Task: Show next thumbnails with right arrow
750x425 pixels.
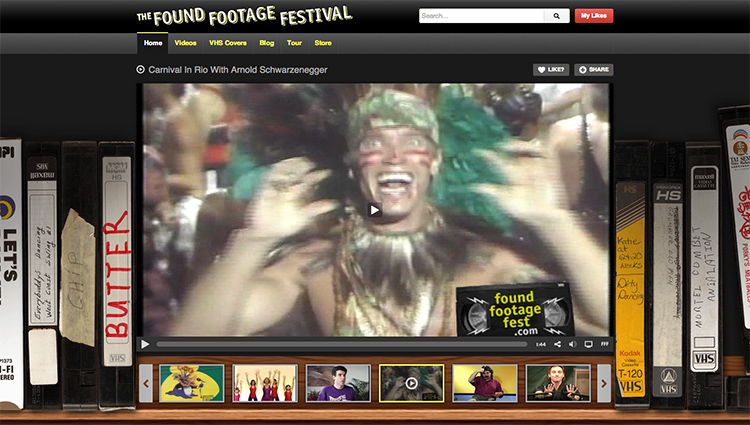Action: point(604,383)
